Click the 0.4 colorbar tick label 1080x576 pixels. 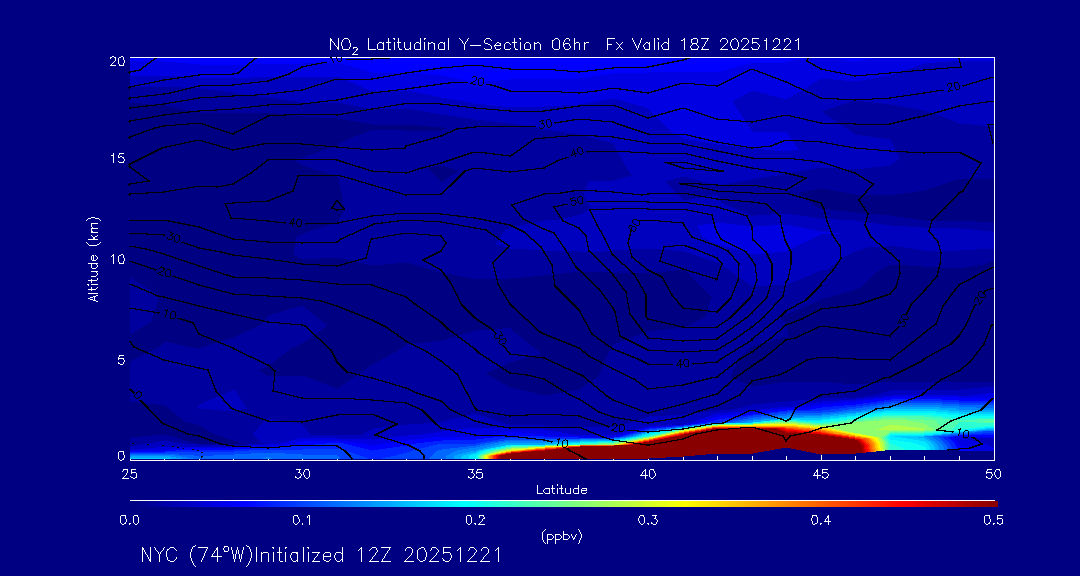[820, 520]
